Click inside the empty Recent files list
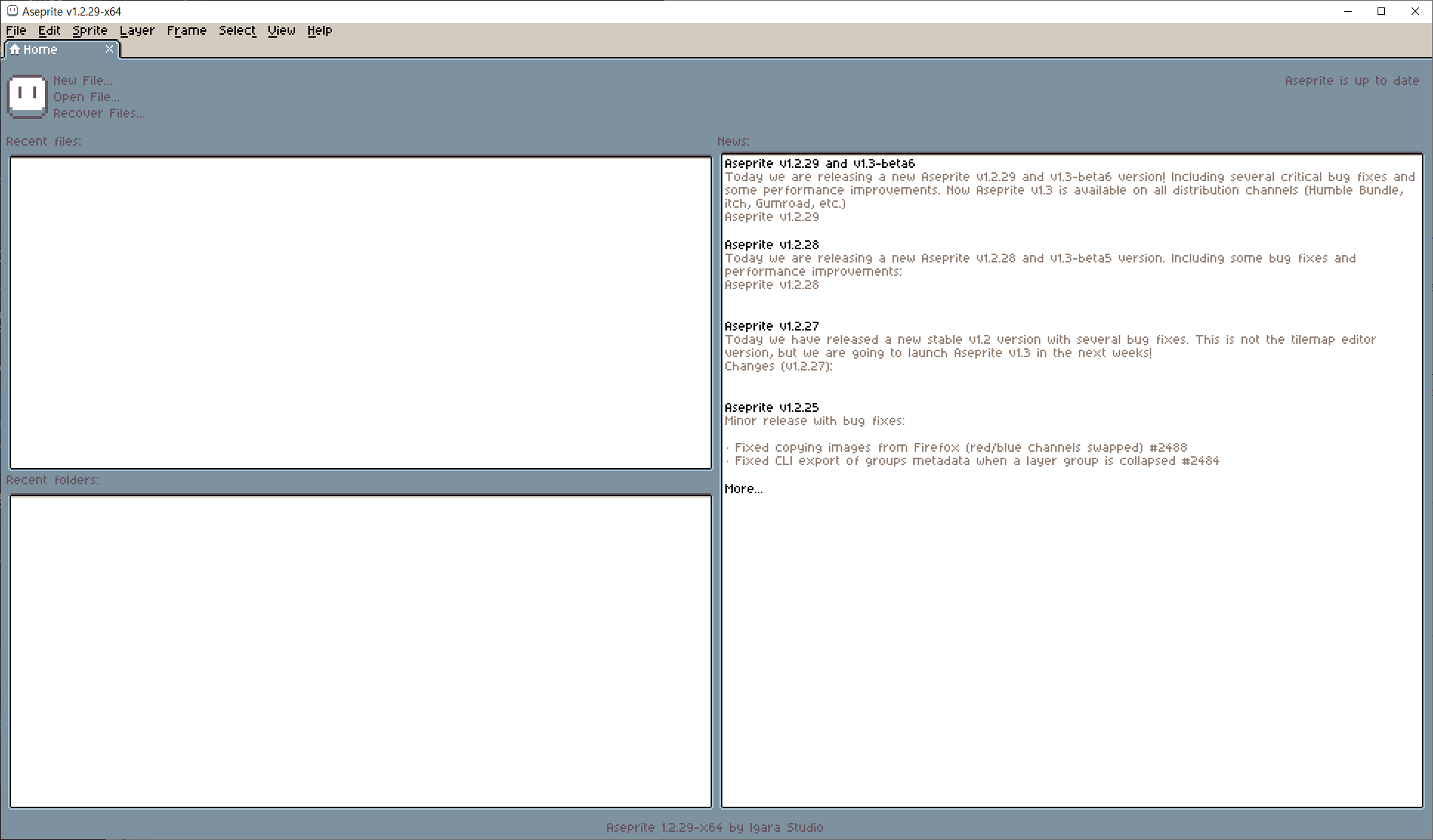Image resolution: width=1433 pixels, height=840 pixels. click(x=360, y=312)
